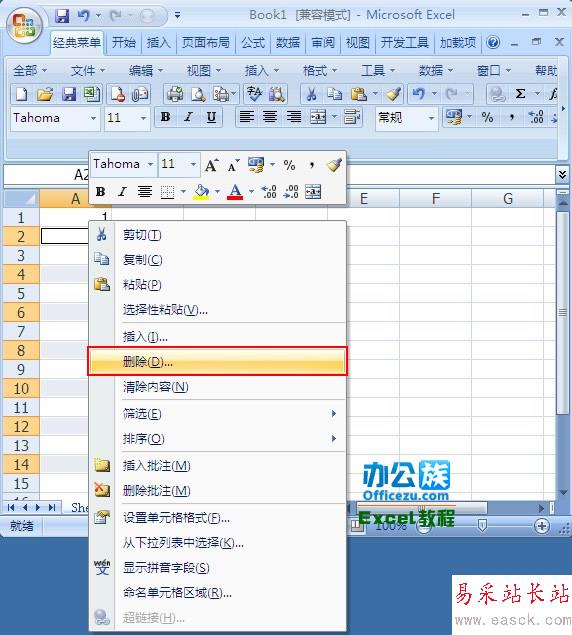The height and width of the screenshot is (635, 572).
Task: Click Decrease Decimal in mini toolbar
Action: click(x=291, y=192)
